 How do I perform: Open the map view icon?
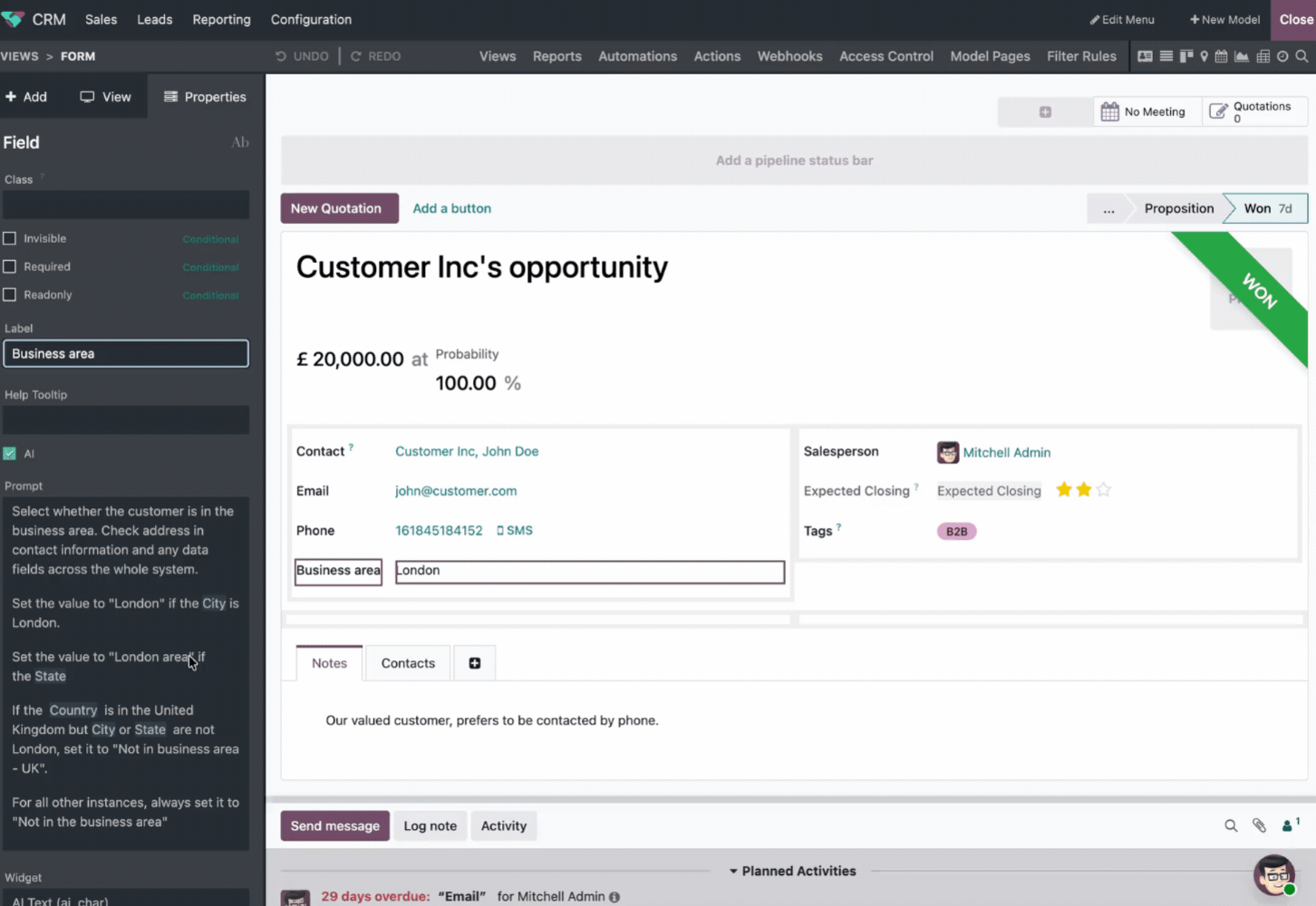coord(1204,56)
